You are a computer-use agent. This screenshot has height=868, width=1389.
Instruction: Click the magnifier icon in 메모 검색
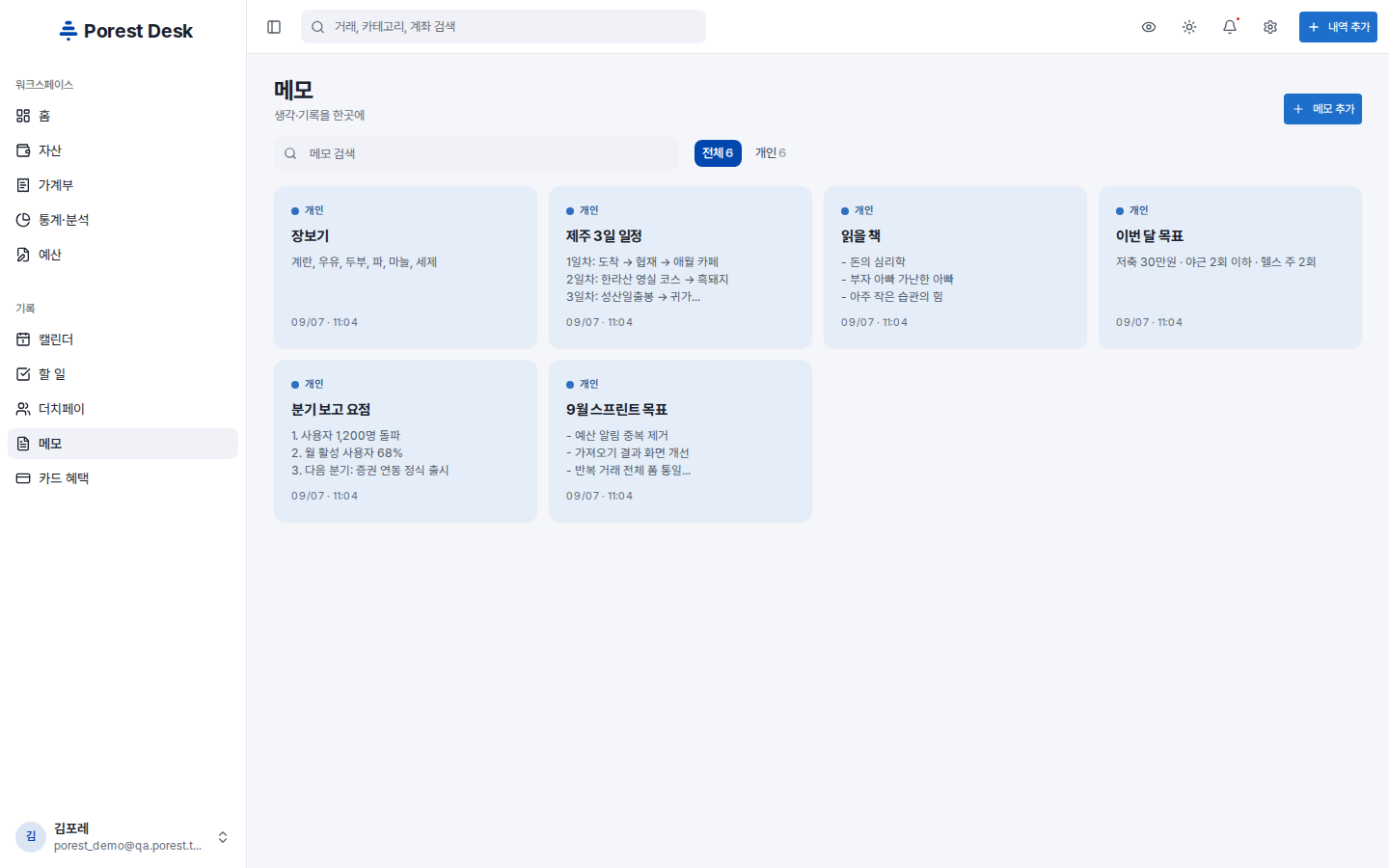tap(290, 153)
